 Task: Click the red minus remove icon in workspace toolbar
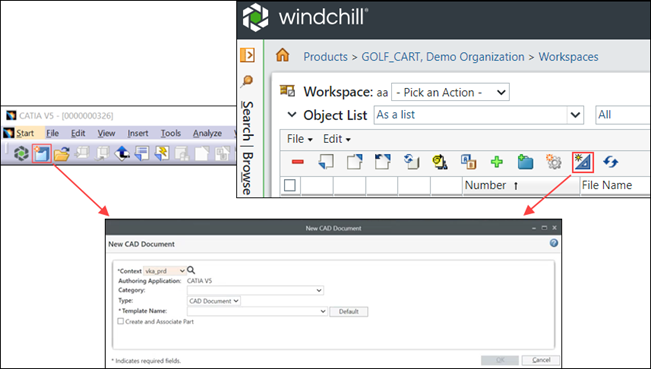point(298,162)
